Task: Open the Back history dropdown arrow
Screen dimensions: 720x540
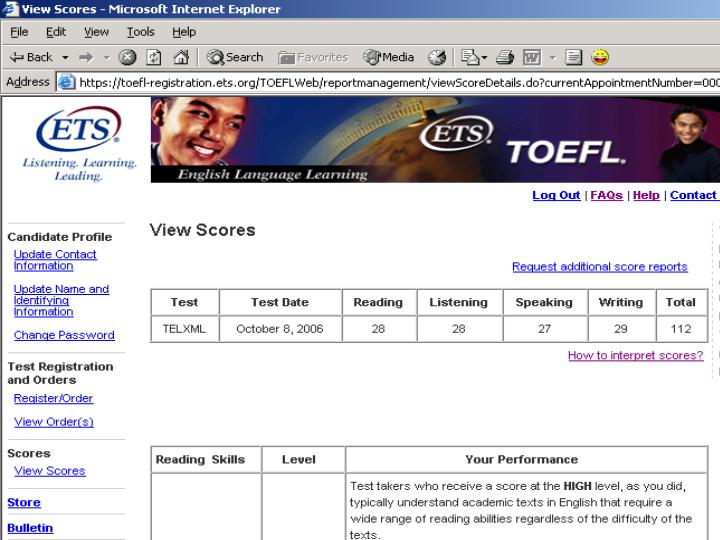Action: pyautogui.click(x=65, y=57)
